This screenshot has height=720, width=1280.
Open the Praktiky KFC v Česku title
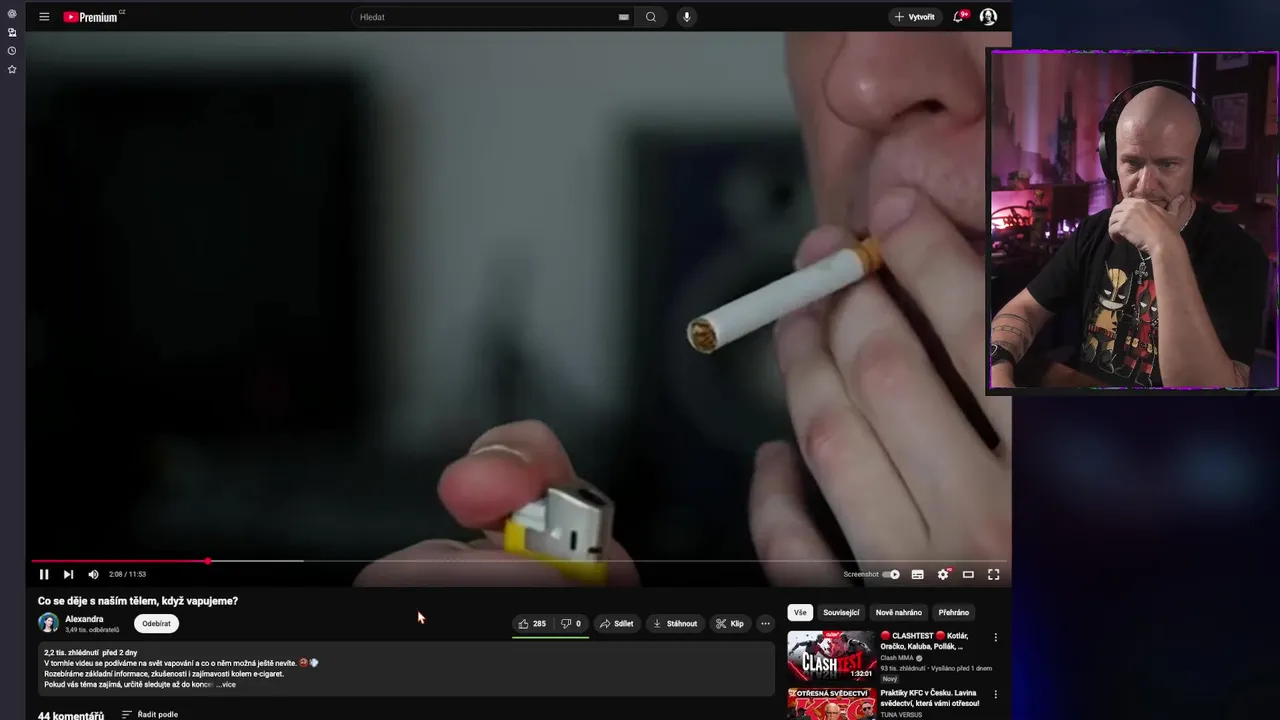pyautogui.click(x=930, y=698)
